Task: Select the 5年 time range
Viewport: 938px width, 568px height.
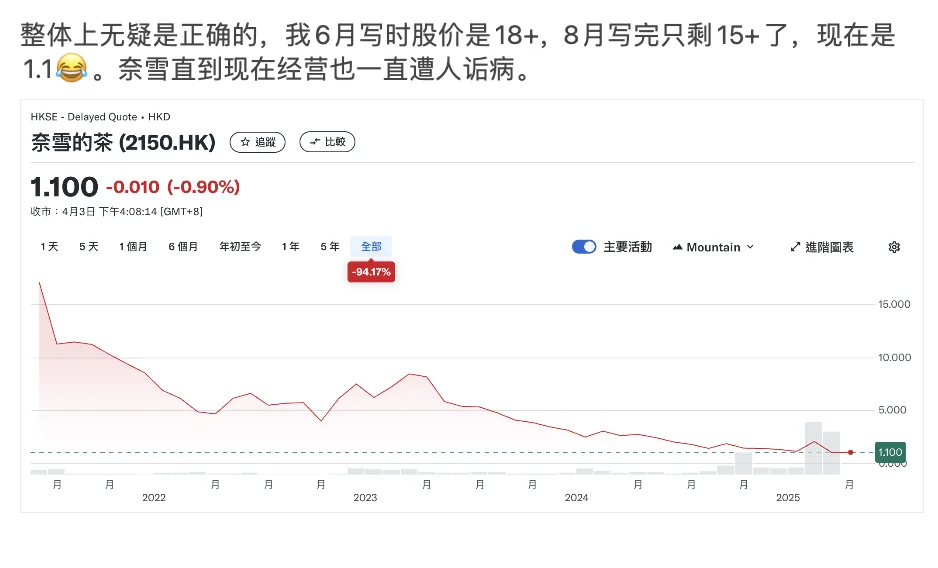Action: (x=330, y=247)
